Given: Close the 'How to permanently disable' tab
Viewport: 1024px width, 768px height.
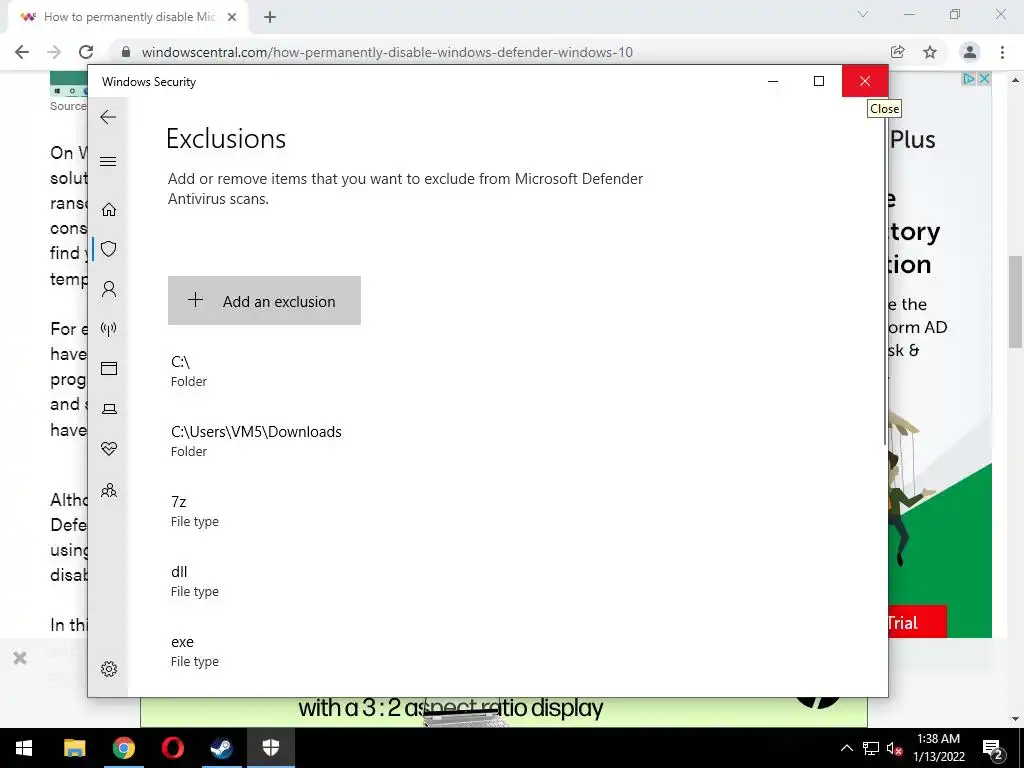Looking at the screenshot, I should click(x=232, y=17).
